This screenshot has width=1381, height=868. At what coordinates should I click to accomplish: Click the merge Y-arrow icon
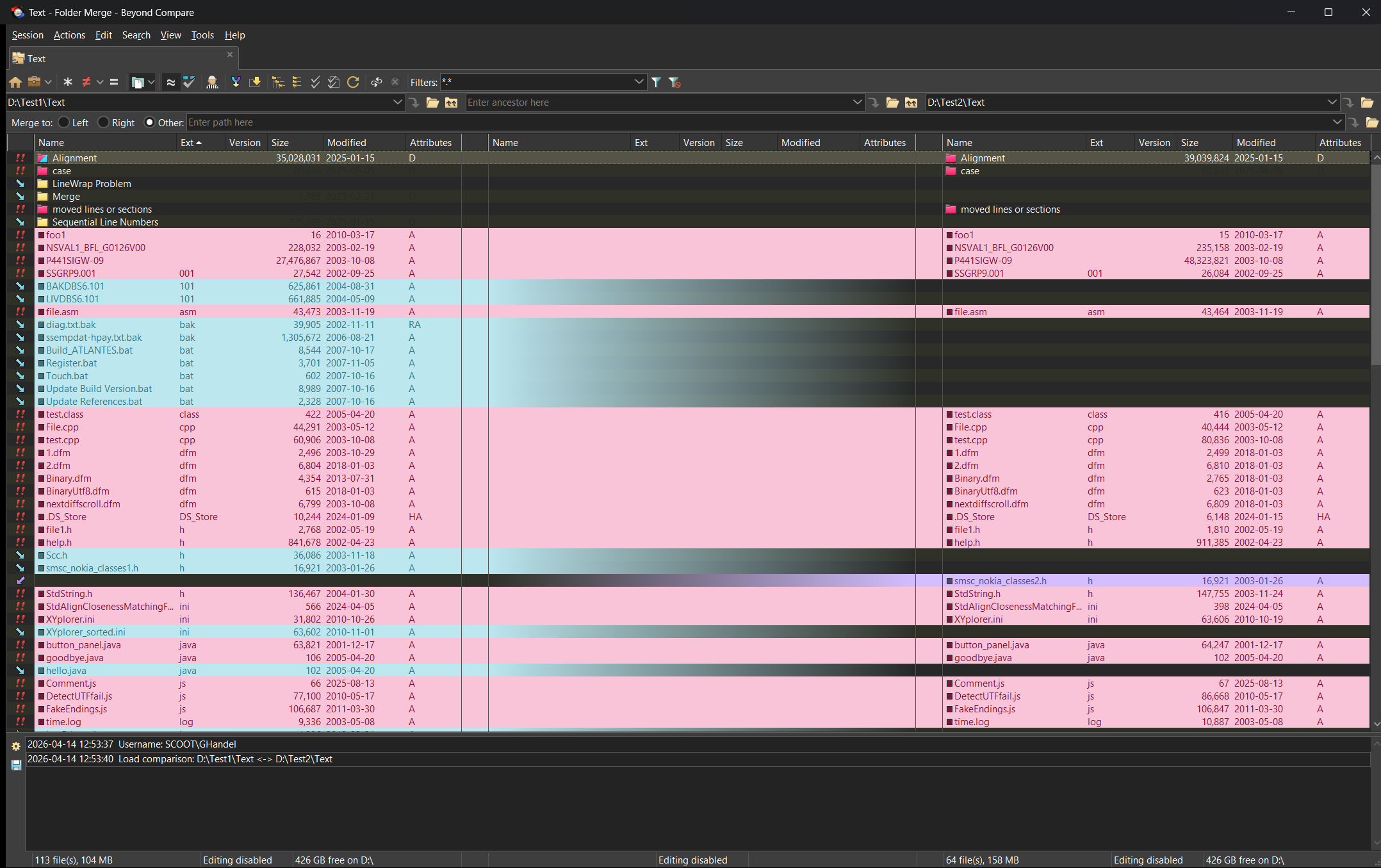pyautogui.click(x=236, y=82)
